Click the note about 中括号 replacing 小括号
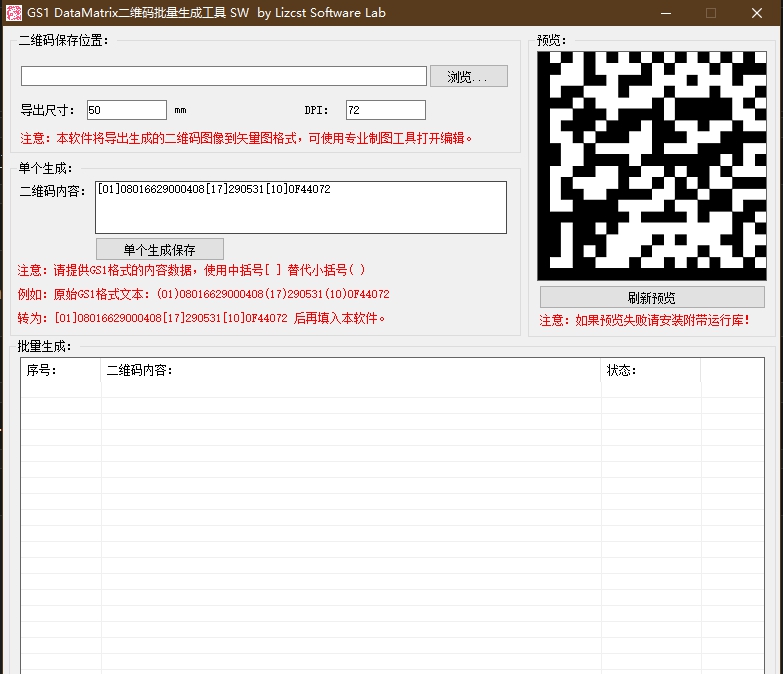The width and height of the screenshot is (783, 674). click(x=192, y=270)
